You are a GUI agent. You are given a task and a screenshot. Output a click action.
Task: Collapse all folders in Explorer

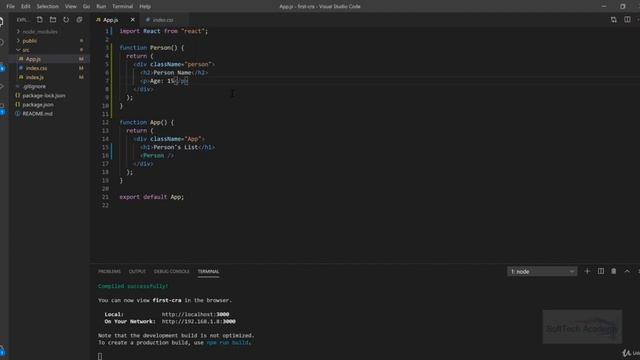(x=80, y=20)
